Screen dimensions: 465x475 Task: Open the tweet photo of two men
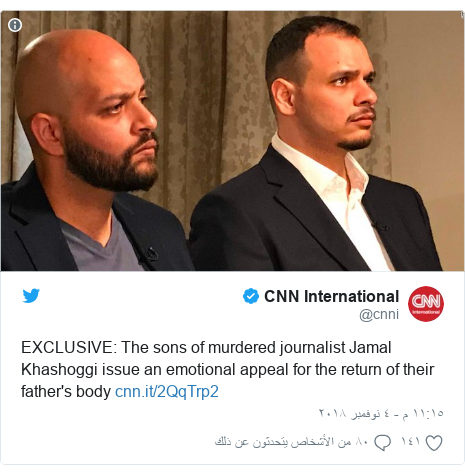pos(232,141)
